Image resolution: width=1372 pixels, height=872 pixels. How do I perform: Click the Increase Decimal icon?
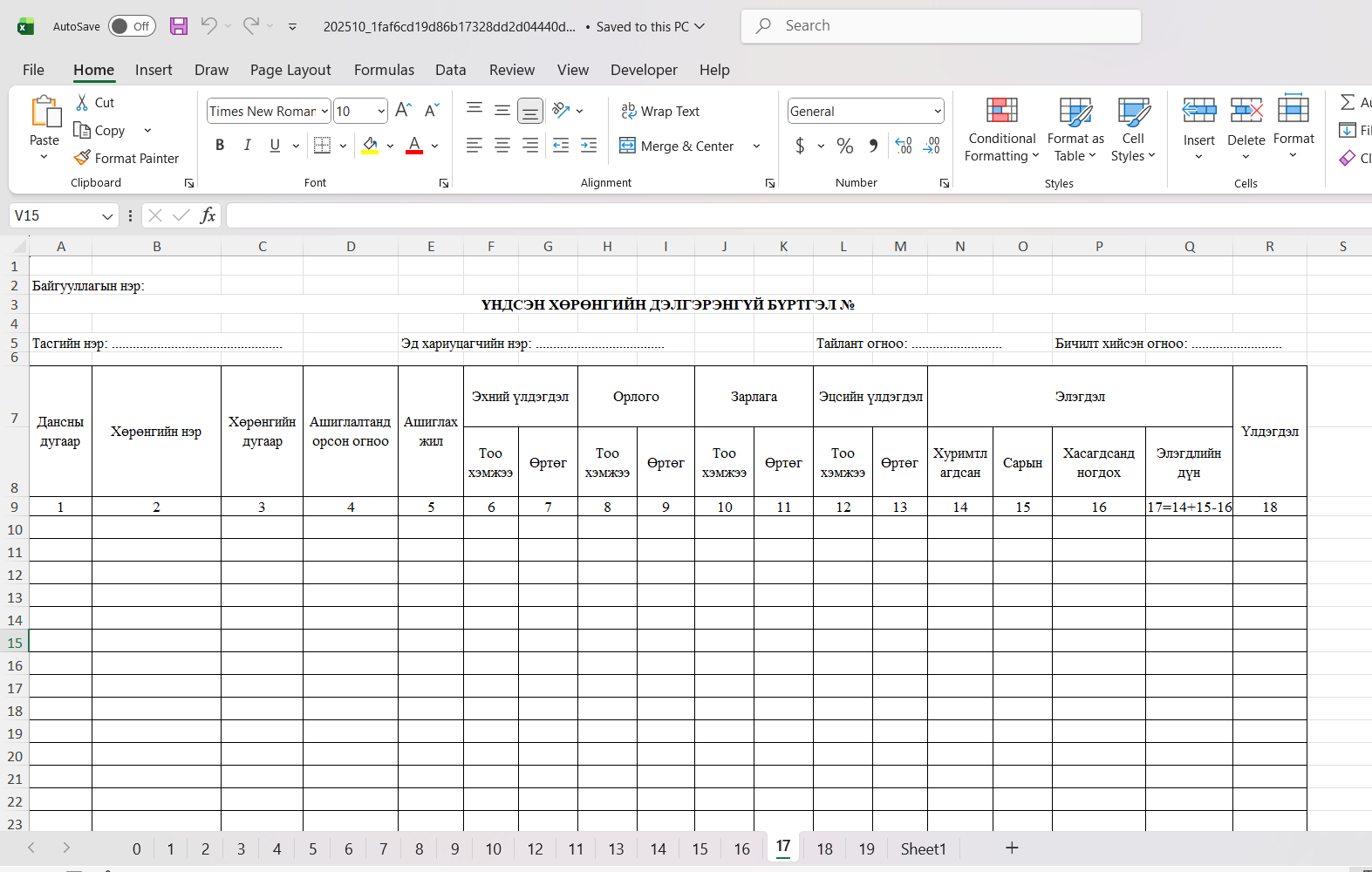pos(904,146)
